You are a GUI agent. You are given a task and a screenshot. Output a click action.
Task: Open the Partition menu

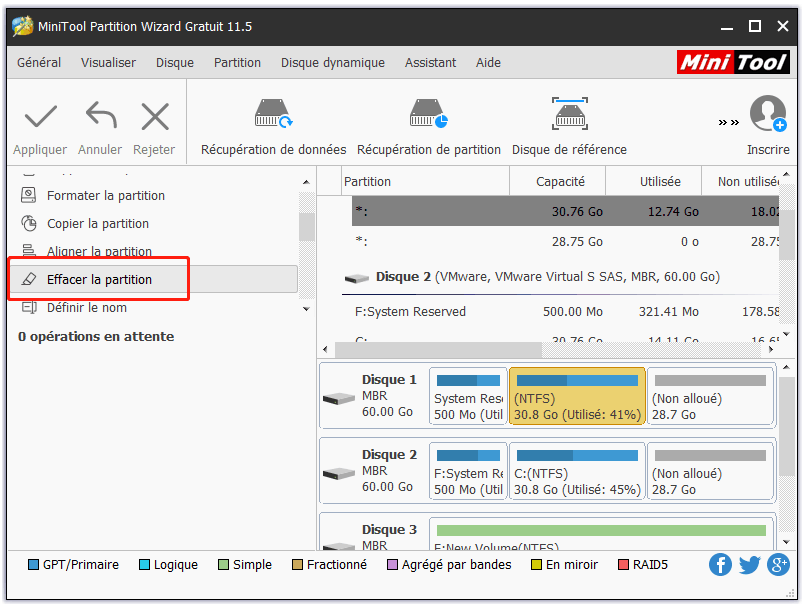(x=237, y=62)
